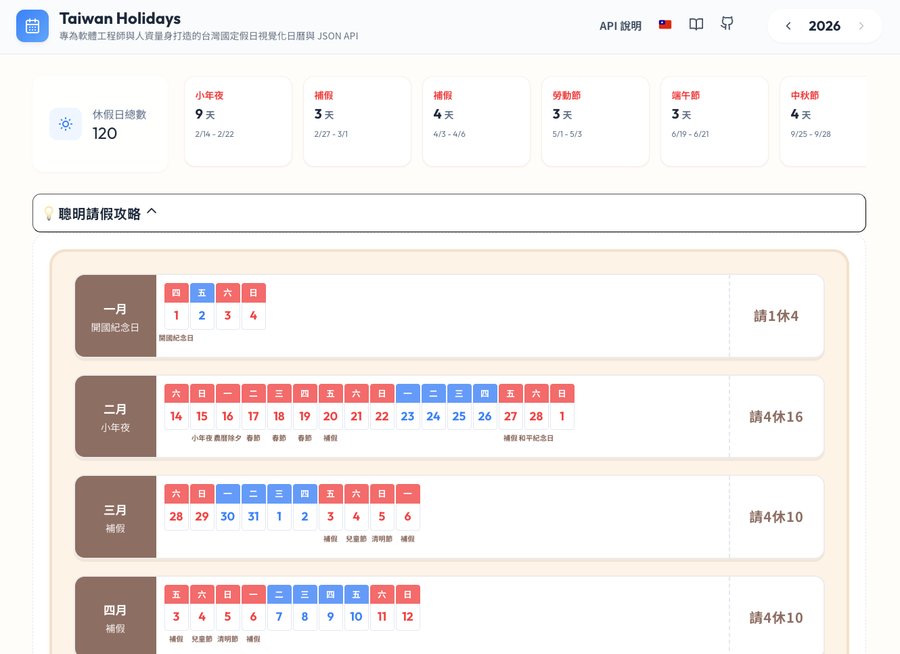Open the GitHub repository icon

click(727, 24)
